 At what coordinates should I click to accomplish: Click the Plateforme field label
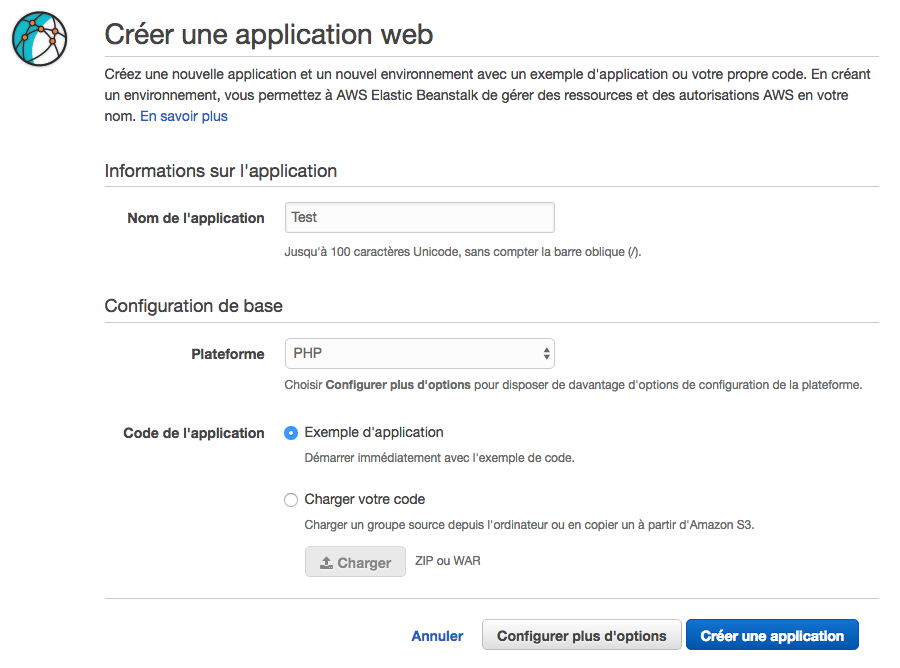227,354
